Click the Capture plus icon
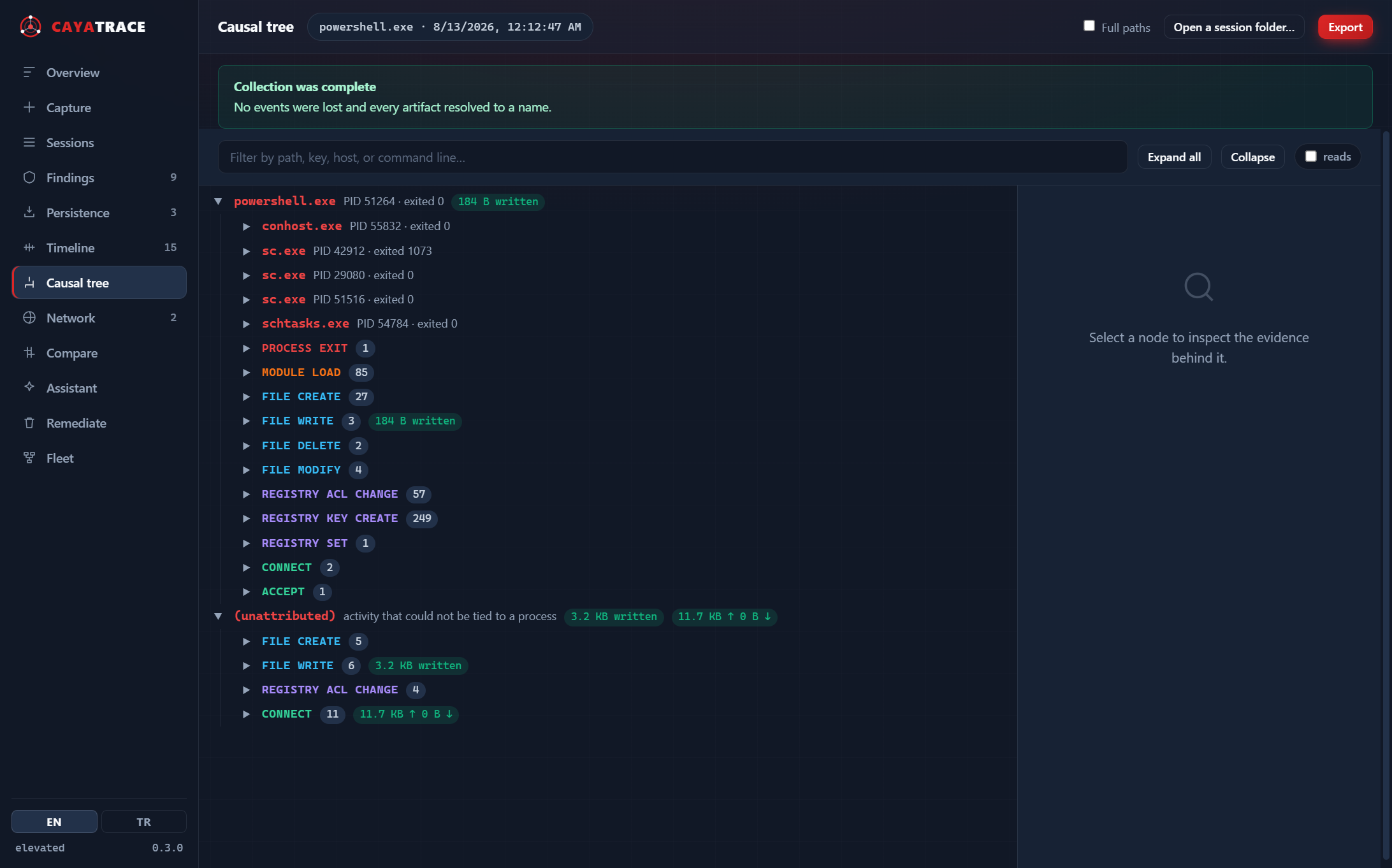1392x868 pixels. [29, 107]
